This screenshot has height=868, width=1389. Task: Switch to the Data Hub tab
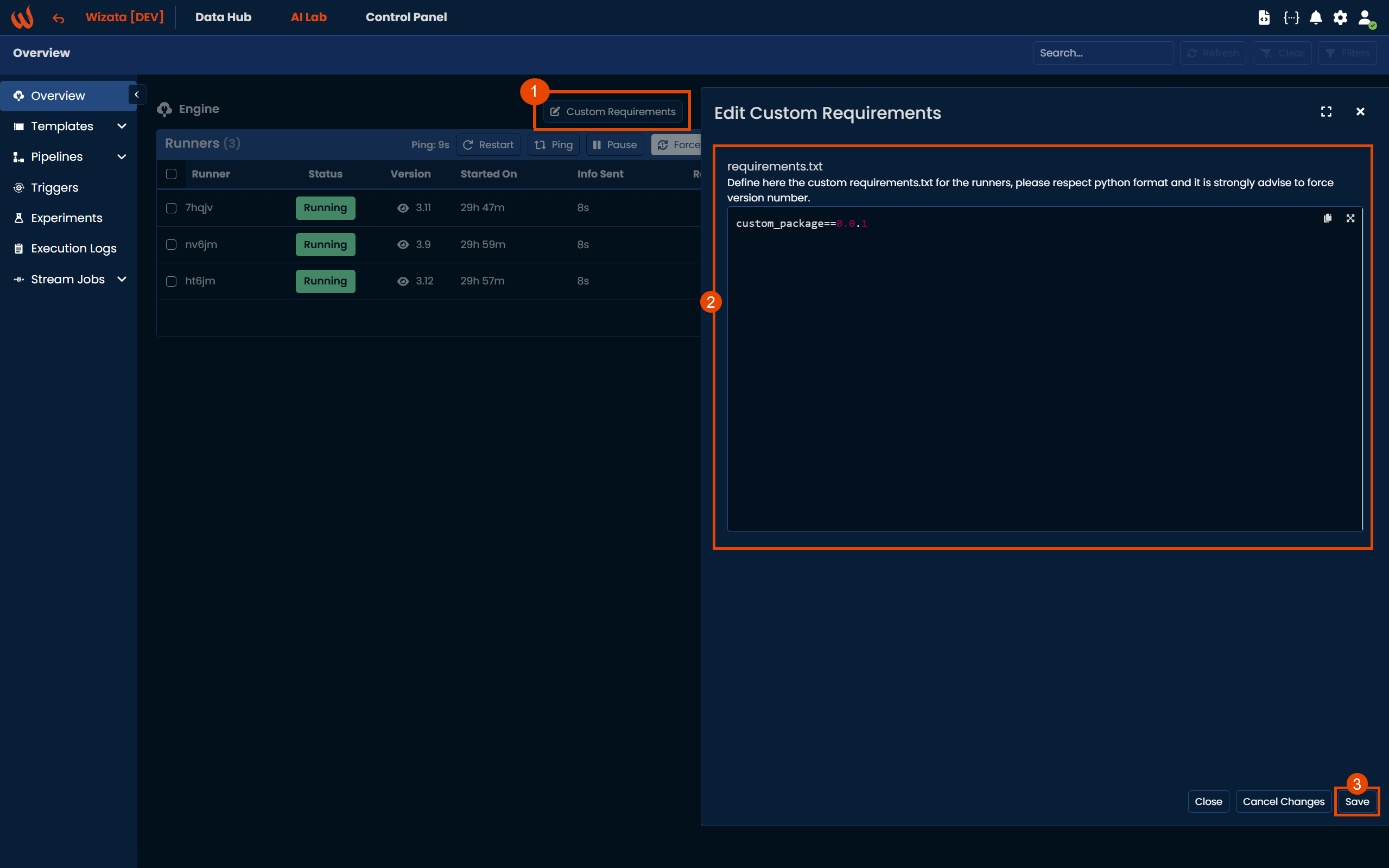223,17
